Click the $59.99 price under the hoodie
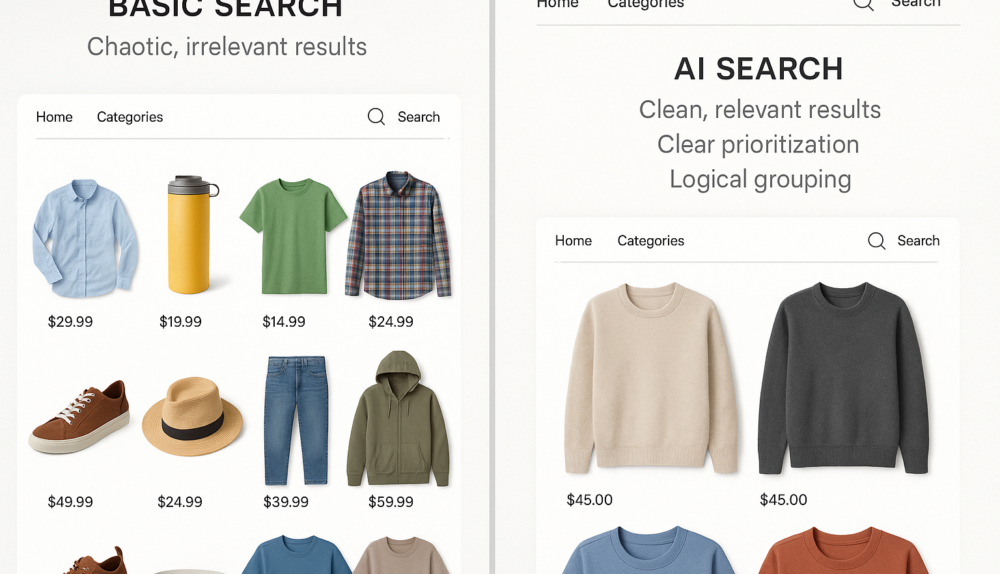The height and width of the screenshot is (574, 1000). 390,502
